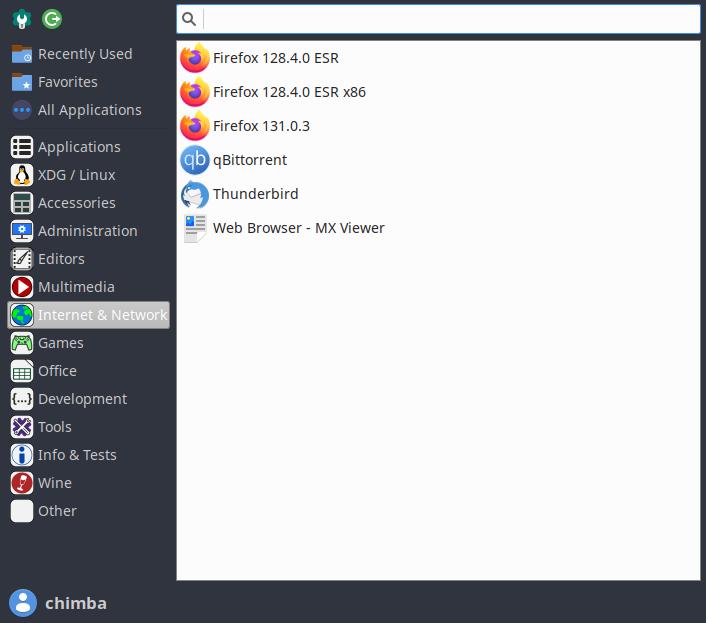Open Web Browser - MX Viewer label

coord(299,228)
